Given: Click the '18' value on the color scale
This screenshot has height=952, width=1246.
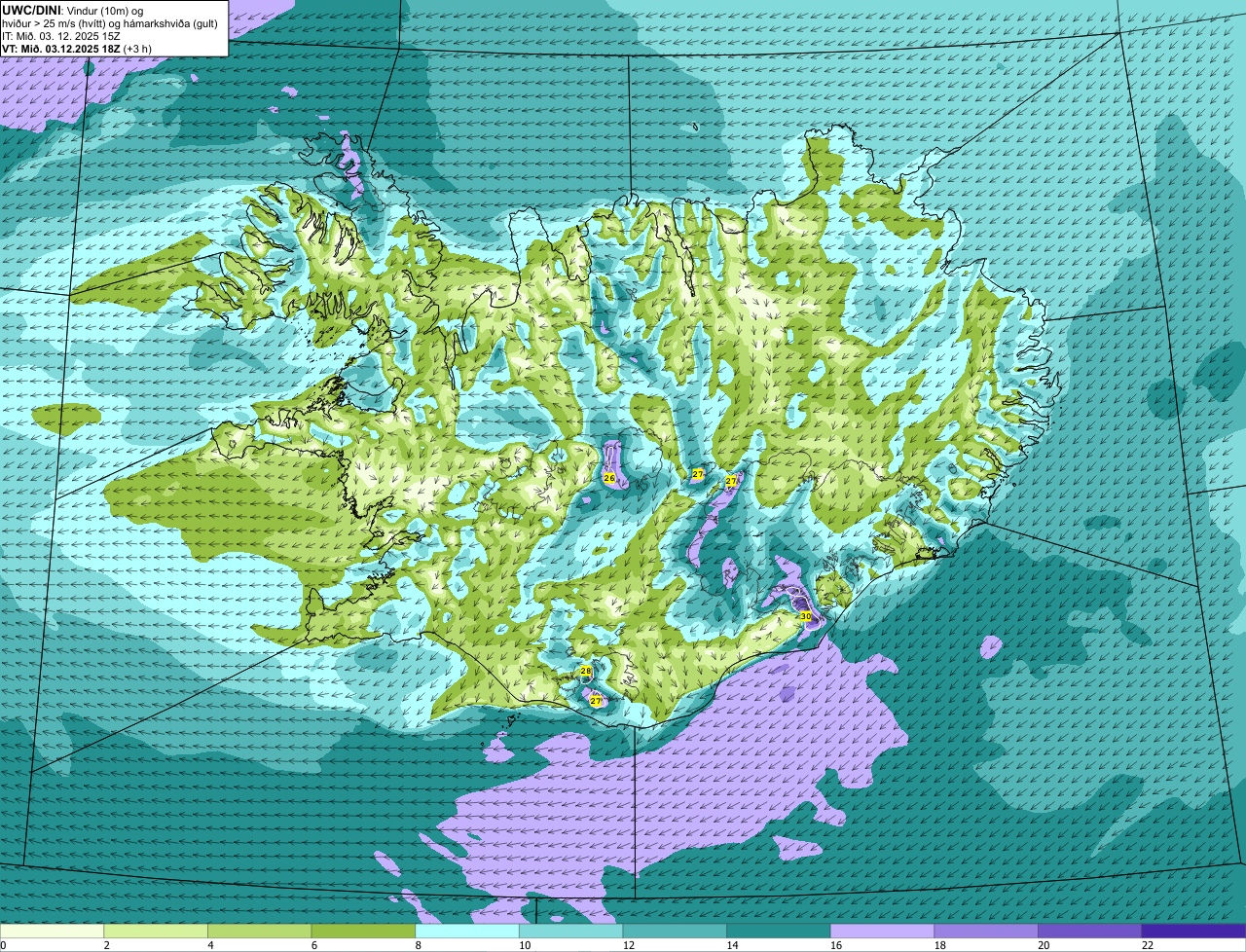Looking at the screenshot, I should click(x=940, y=945).
